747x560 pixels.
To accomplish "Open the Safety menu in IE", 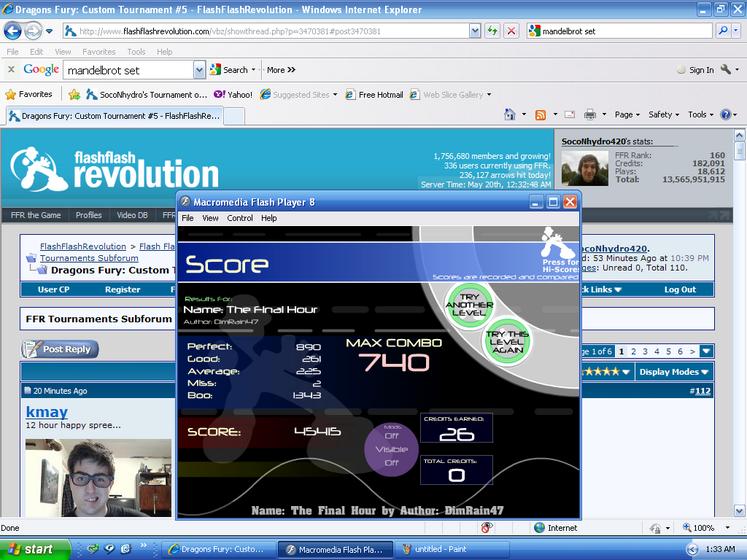I will point(663,114).
